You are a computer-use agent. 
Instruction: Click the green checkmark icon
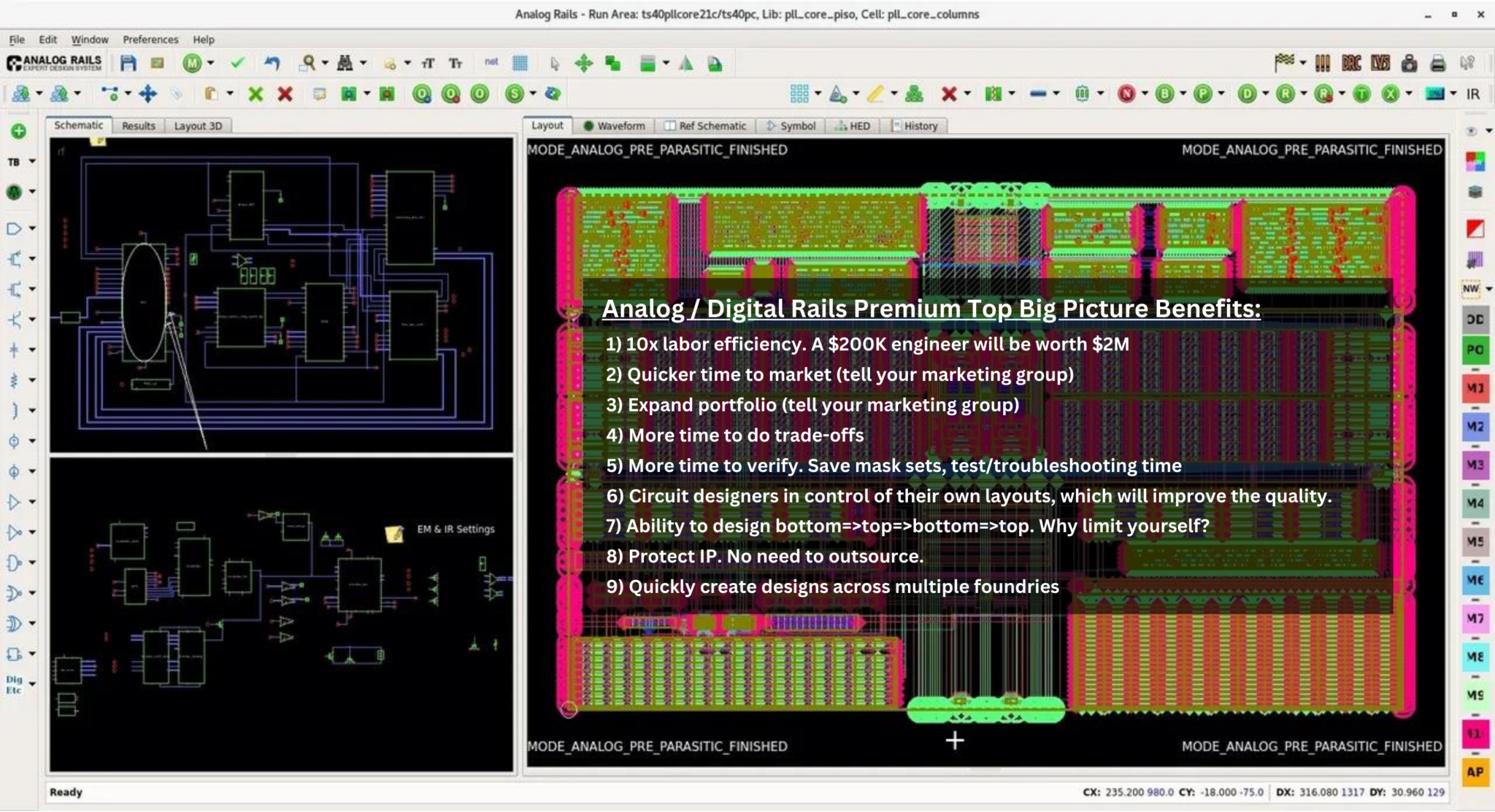[237, 63]
